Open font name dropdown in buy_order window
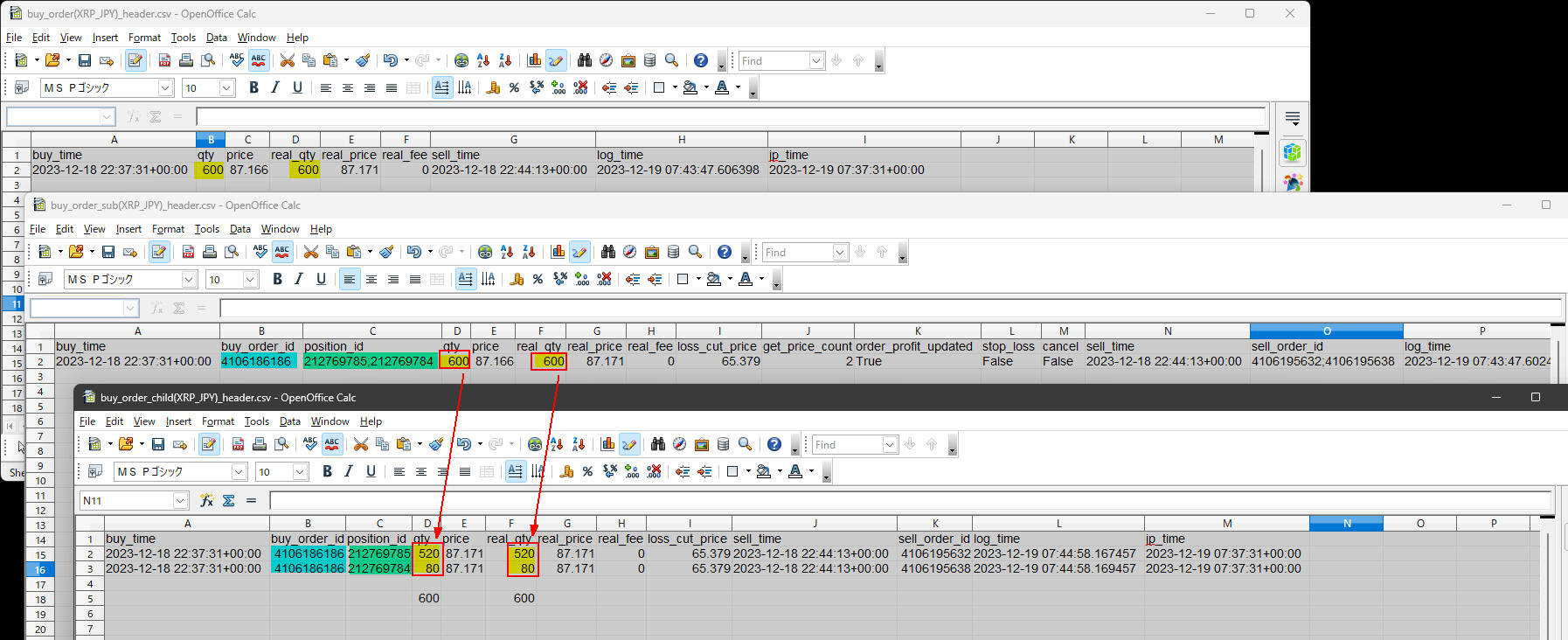Viewport: 1568px width, 640px height. [x=165, y=87]
